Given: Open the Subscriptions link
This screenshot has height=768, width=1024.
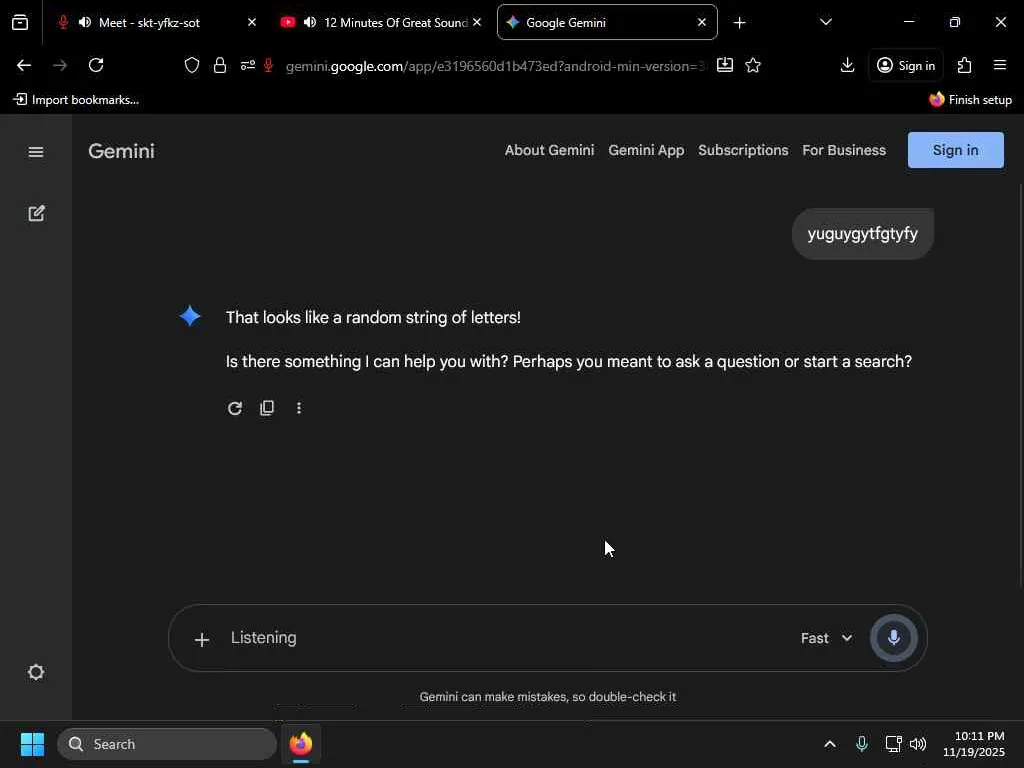Looking at the screenshot, I should point(743,150).
